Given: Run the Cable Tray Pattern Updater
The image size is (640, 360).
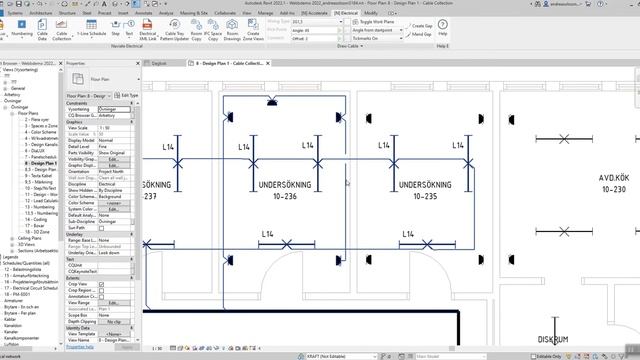Looking at the screenshot, I should click(x=174, y=30).
